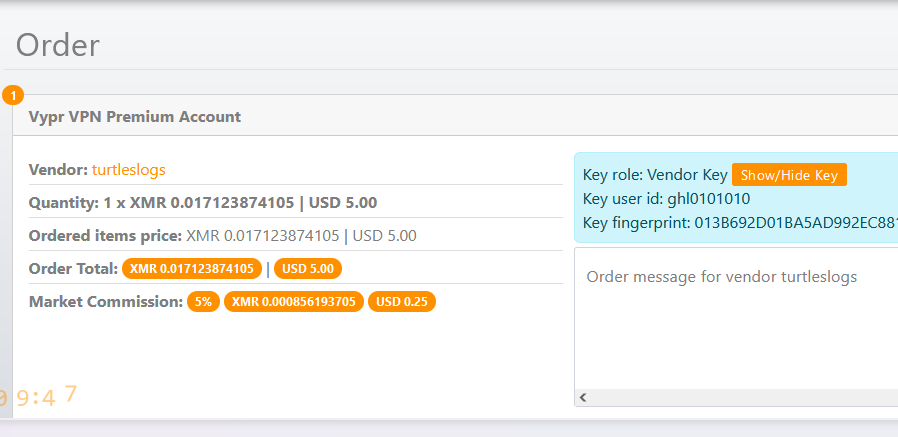
Task: Open vendor turtleslogs profile link
Action: [x=129, y=170]
